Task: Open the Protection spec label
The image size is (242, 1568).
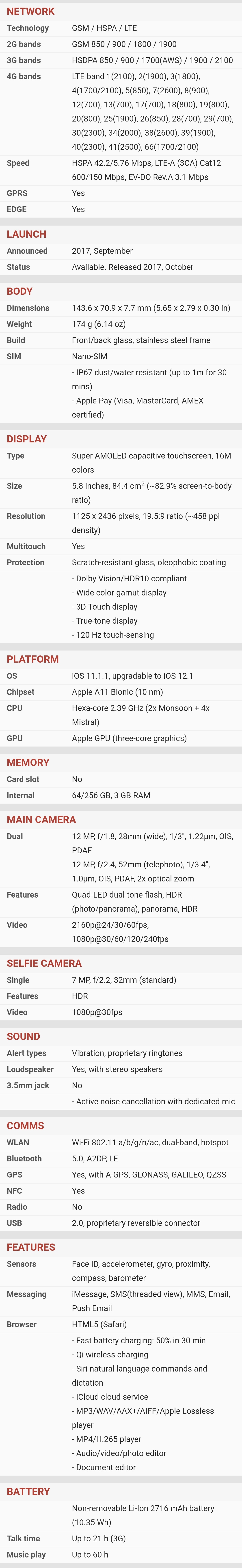Action: 25,562
